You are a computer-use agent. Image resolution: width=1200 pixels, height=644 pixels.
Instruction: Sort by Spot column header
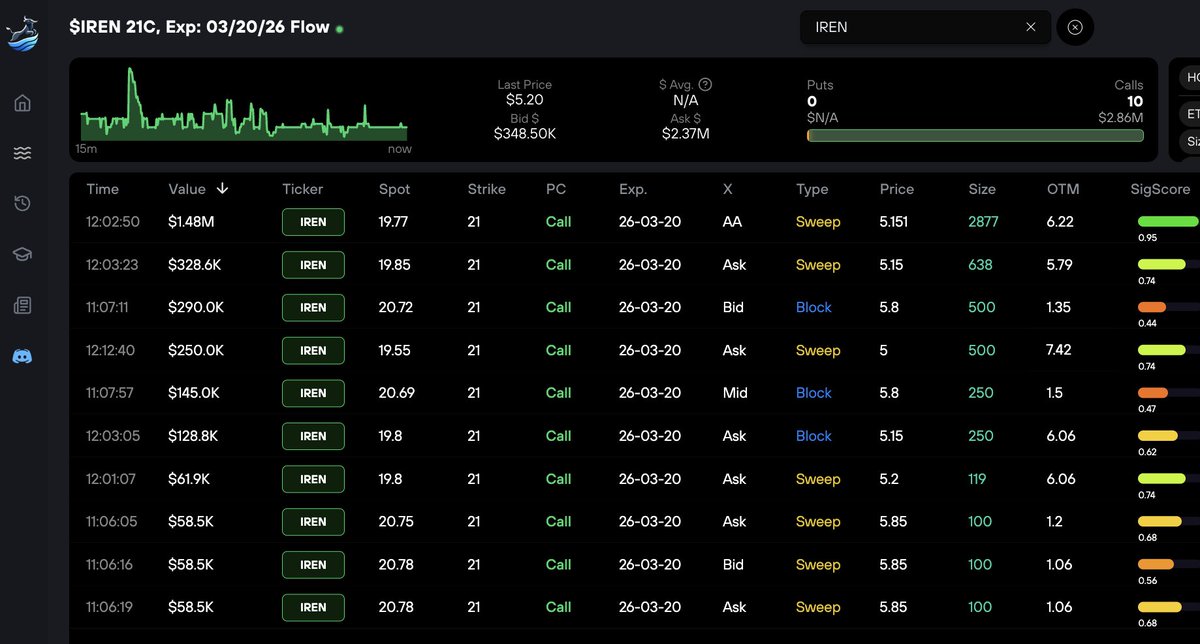(394, 189)
